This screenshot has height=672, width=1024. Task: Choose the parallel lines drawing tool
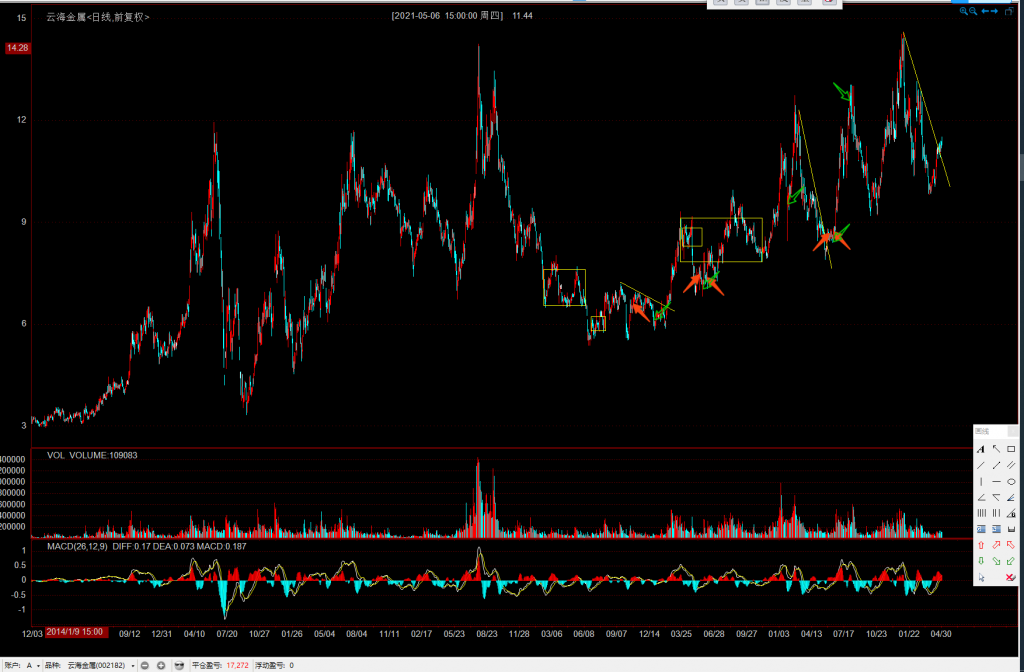click(1011, 465)
